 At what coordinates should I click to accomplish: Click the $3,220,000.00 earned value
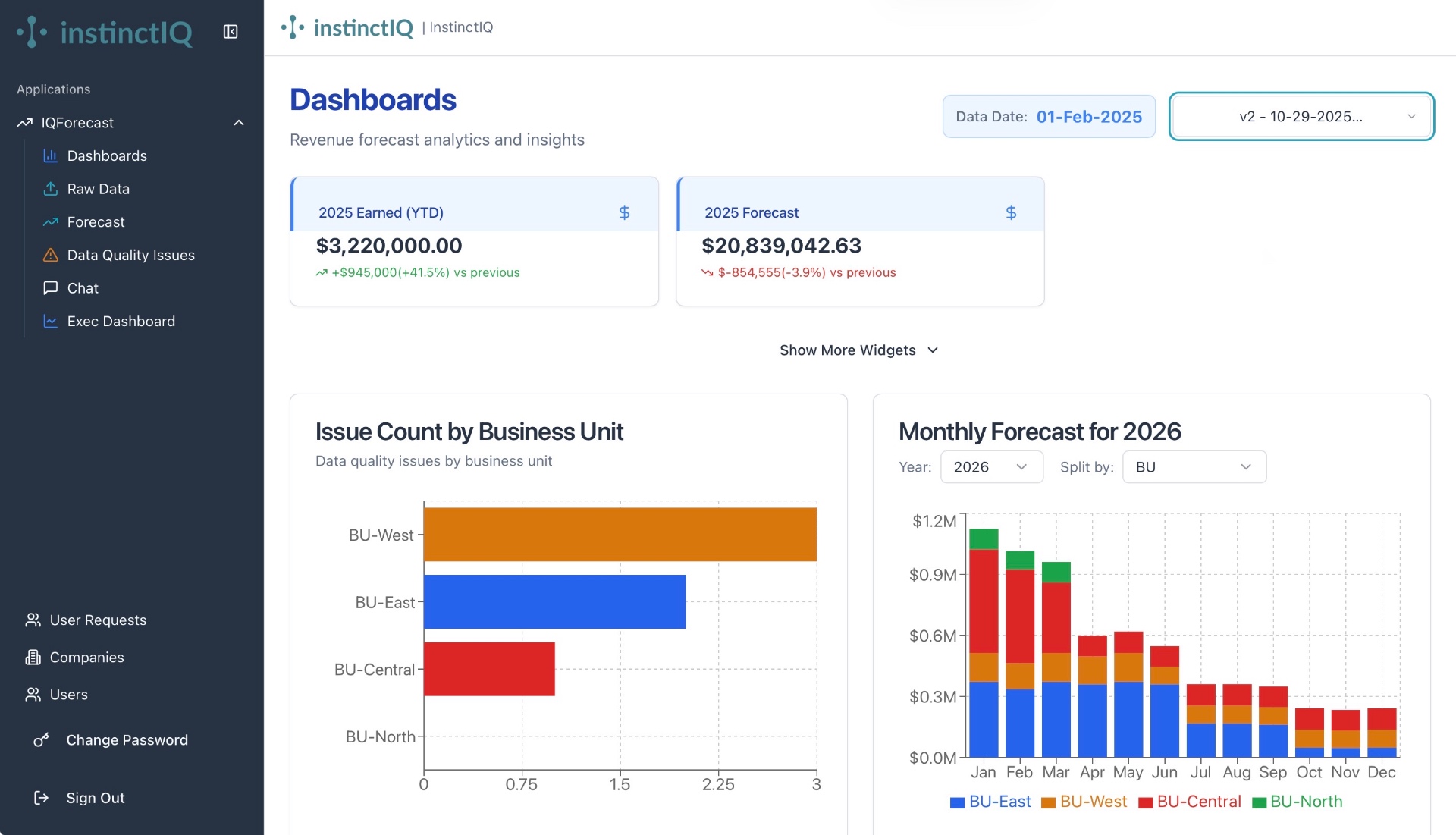click(x=389, y=246)
